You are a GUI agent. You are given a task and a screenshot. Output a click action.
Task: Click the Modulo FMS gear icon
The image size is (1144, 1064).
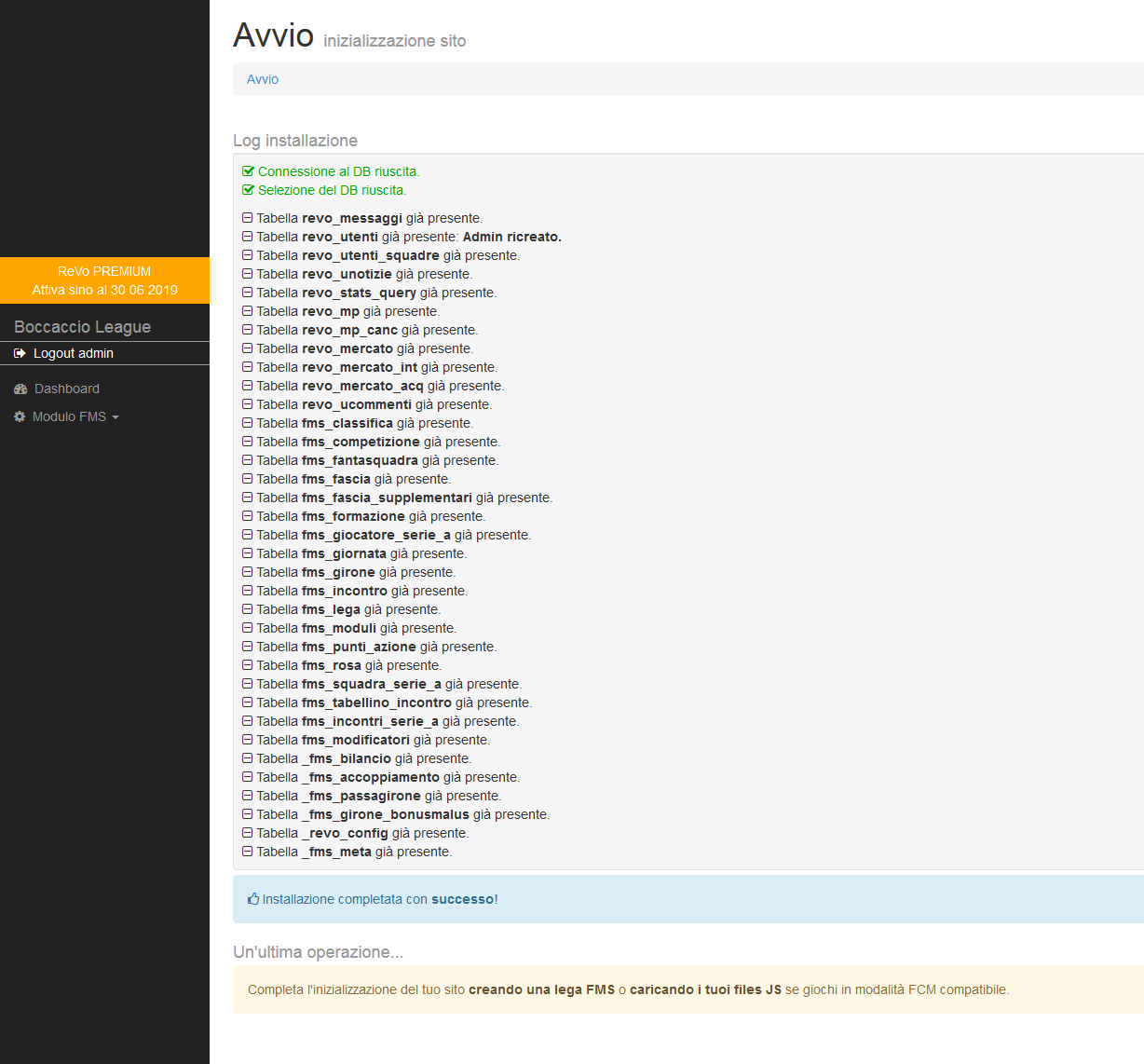pyautogui.click(x=20, y=416)
